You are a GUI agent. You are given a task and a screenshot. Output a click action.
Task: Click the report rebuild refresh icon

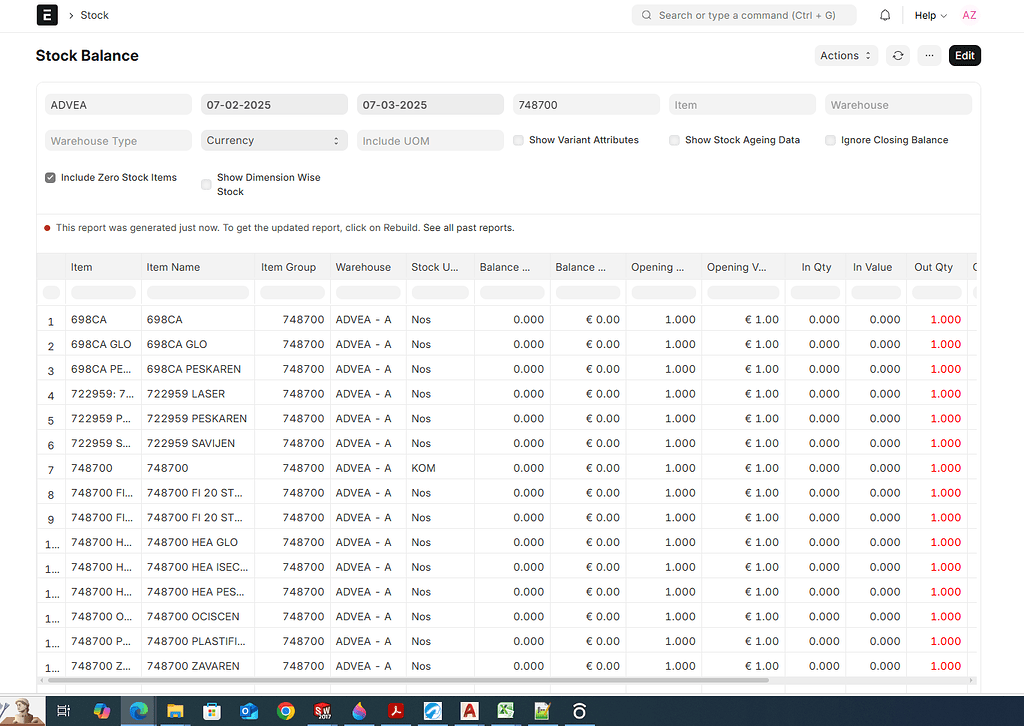(x=897, y=55)
